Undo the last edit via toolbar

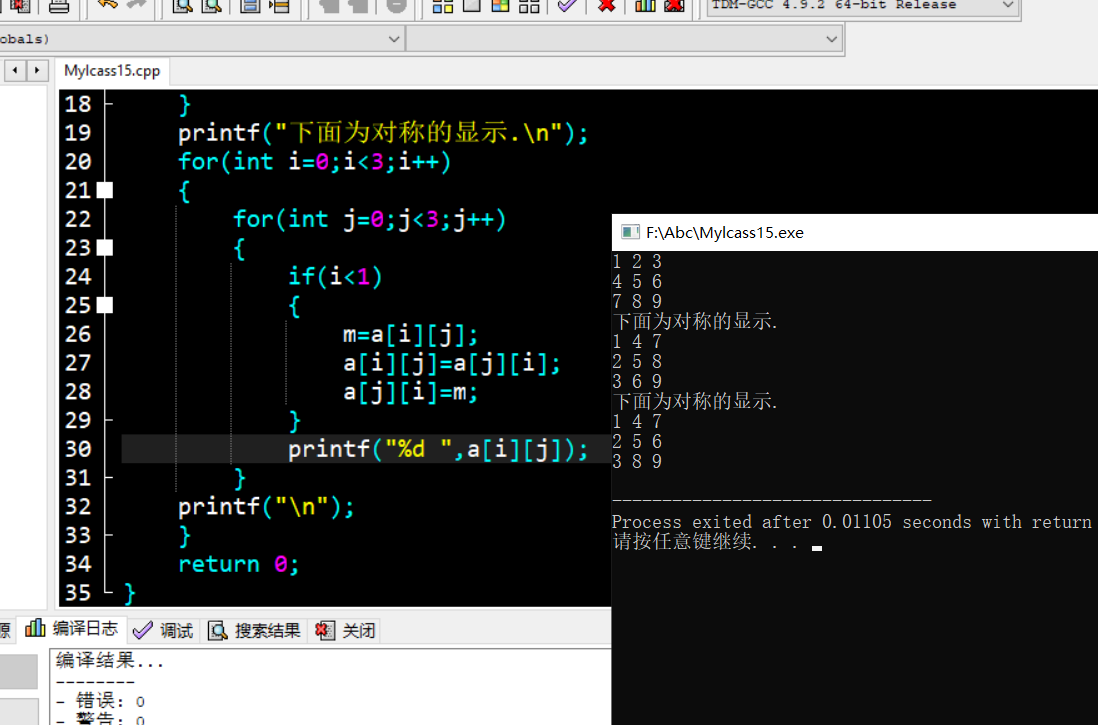point(107,5)
